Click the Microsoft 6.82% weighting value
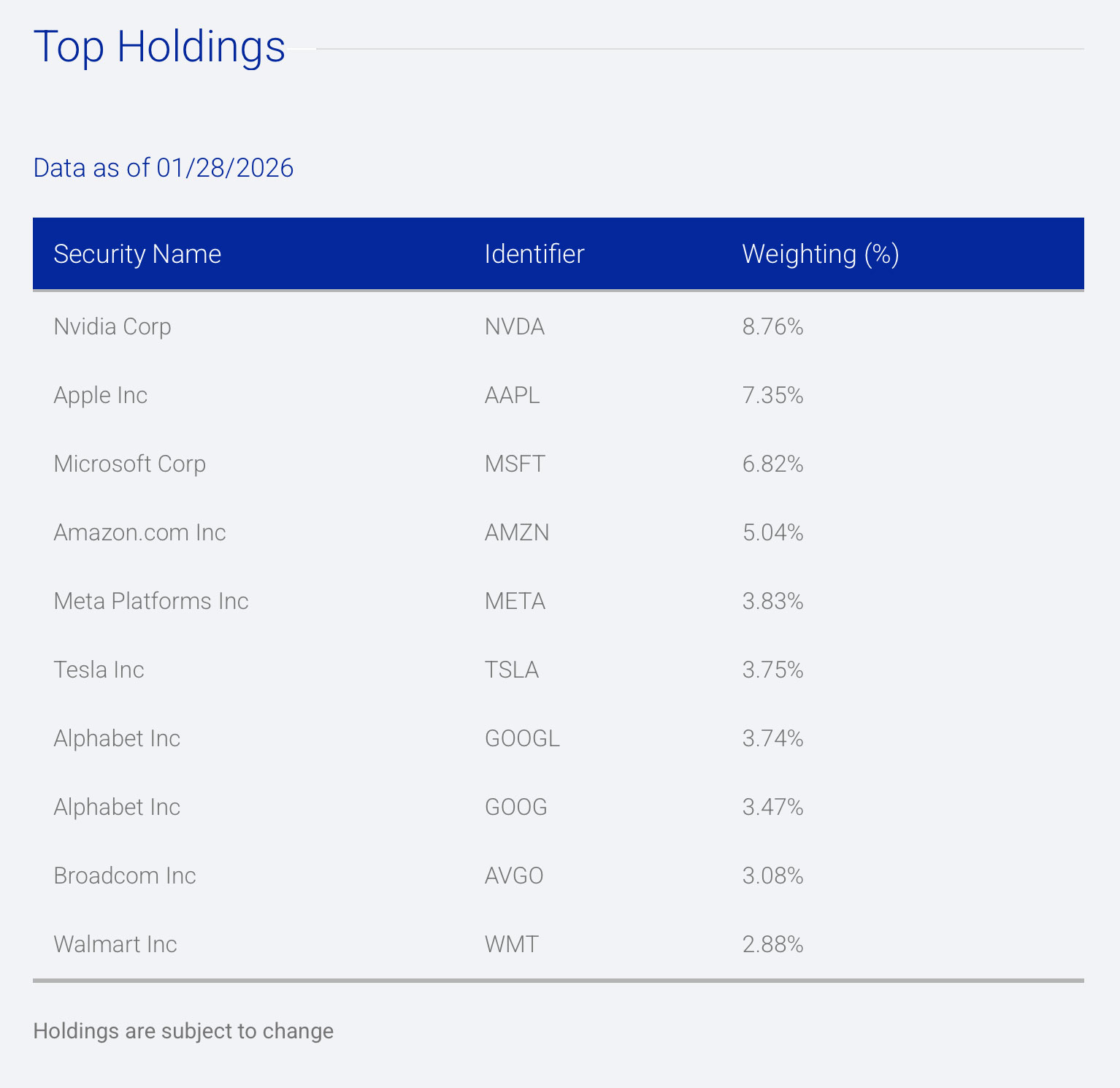Screen dimensions: 1120x1088 point(772,464)
